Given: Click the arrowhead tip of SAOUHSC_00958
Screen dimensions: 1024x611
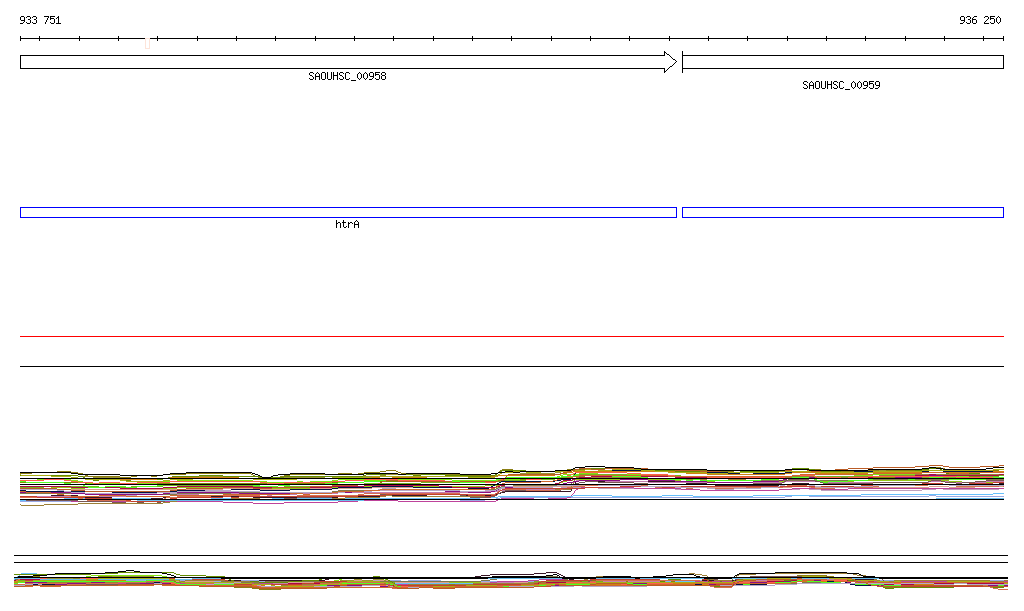Looking at the screenshot, I should coord(675,62).
